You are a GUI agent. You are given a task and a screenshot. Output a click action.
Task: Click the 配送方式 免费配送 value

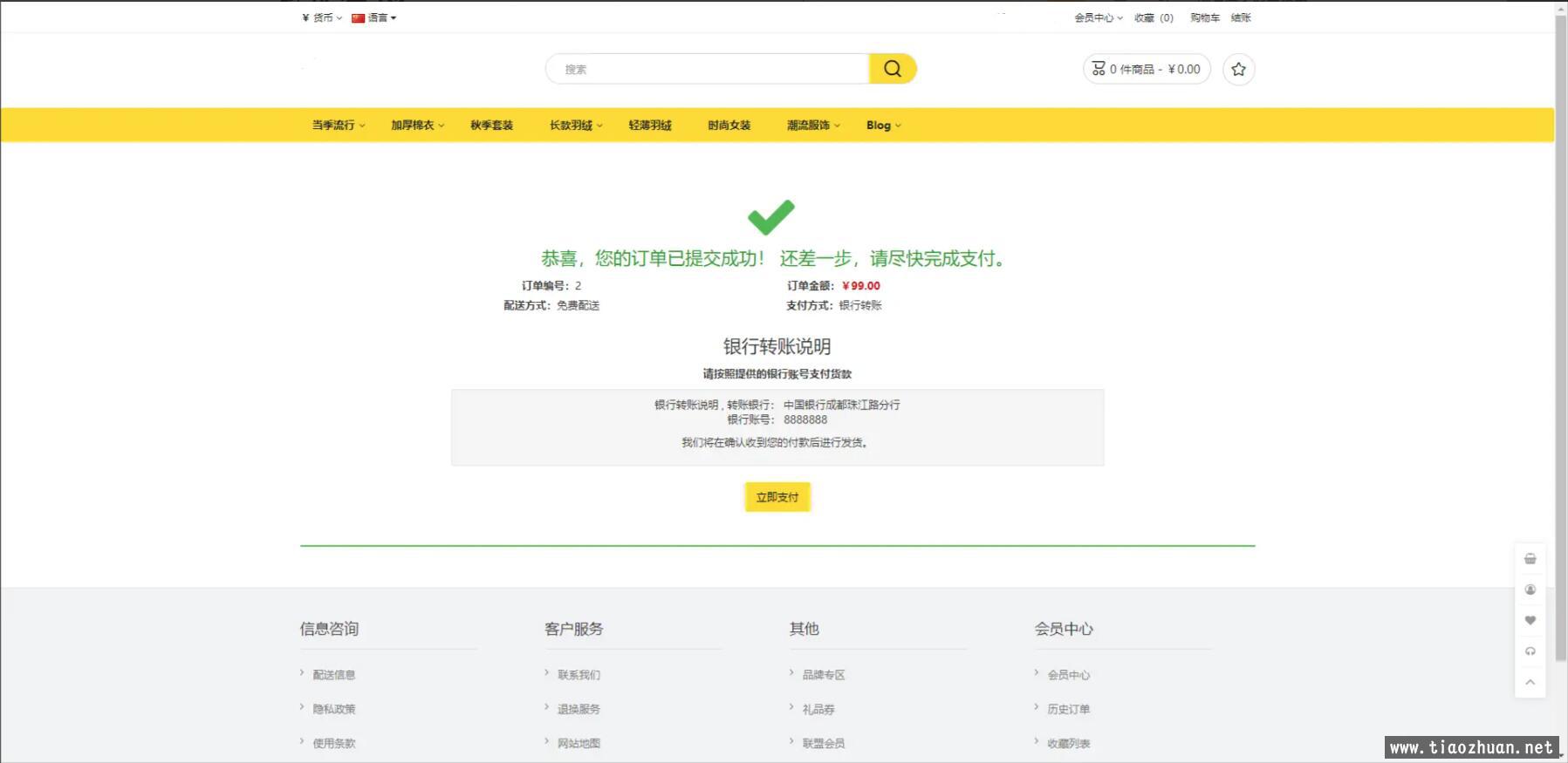(578, 305)
